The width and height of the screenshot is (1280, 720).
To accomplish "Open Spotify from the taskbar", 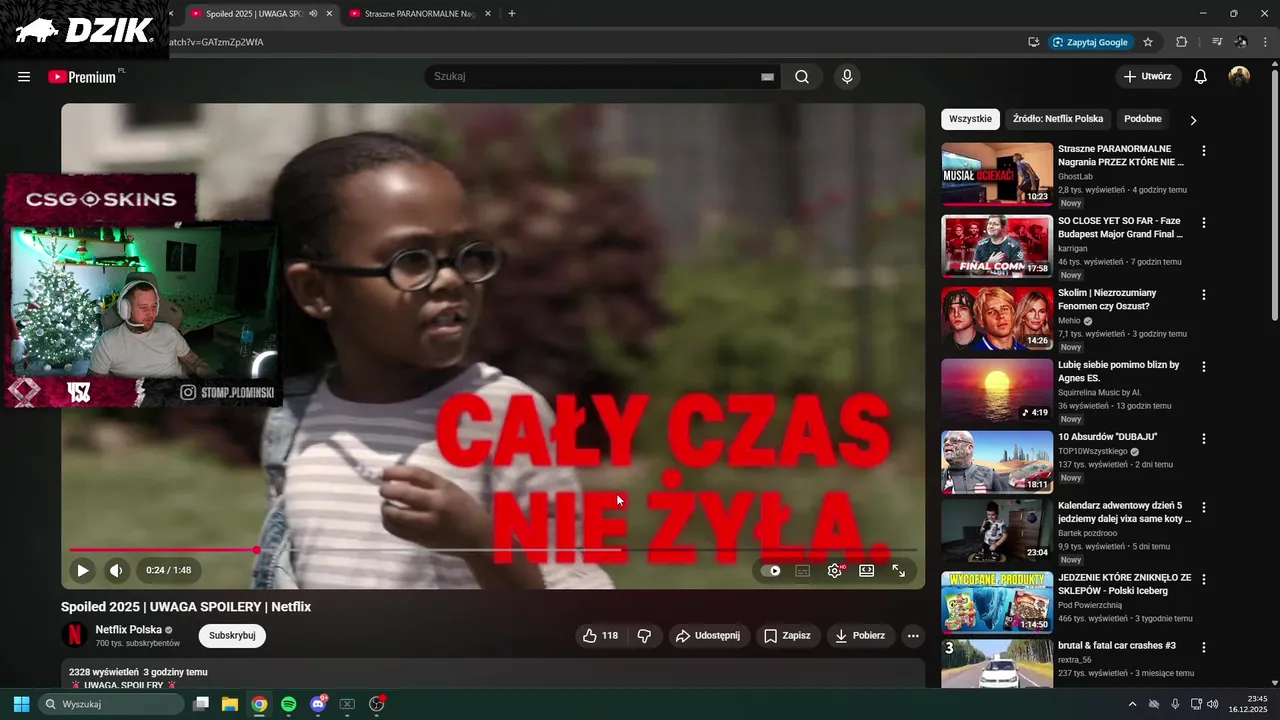I will [x=289, y=704].
